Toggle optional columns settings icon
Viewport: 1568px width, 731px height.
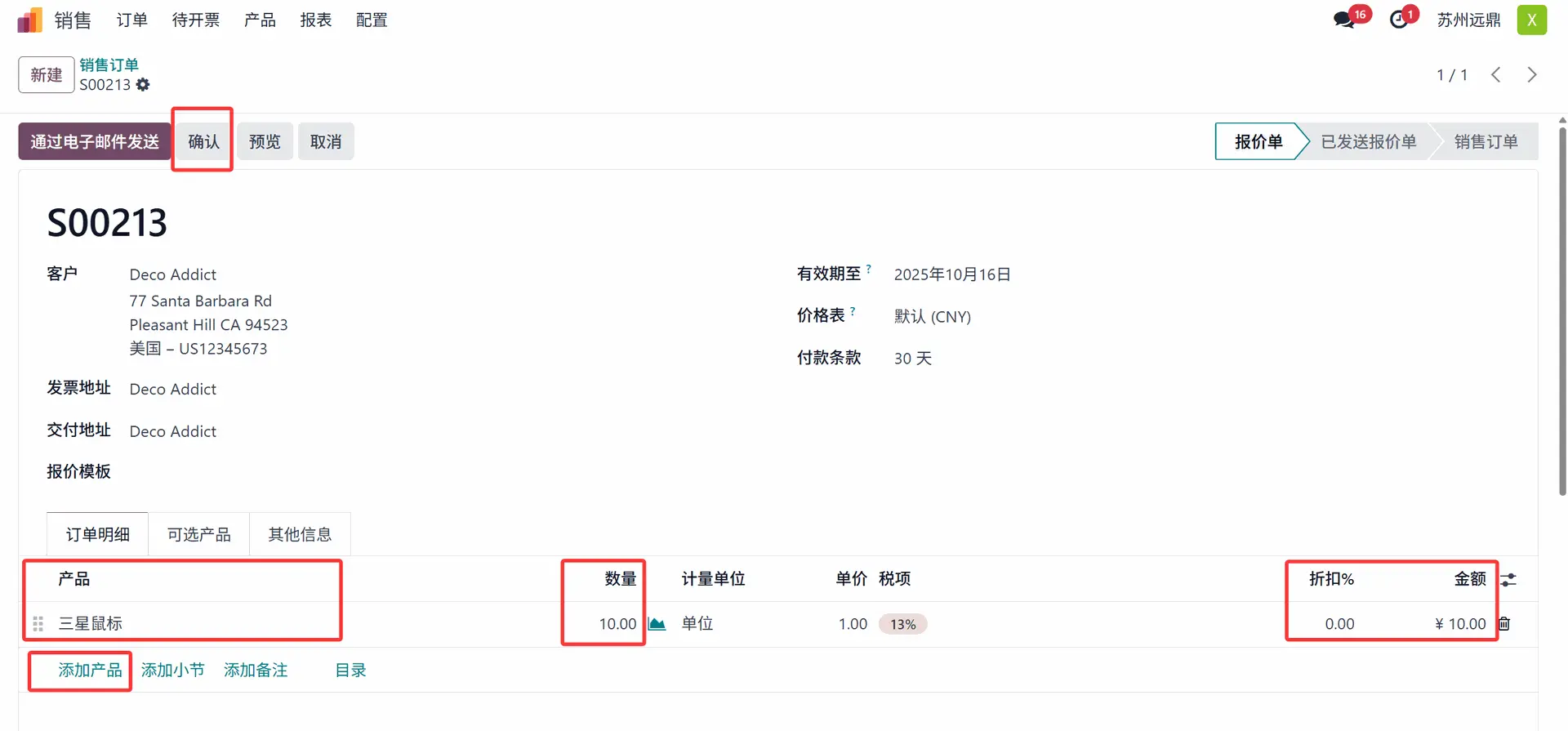coord(1508,579)
